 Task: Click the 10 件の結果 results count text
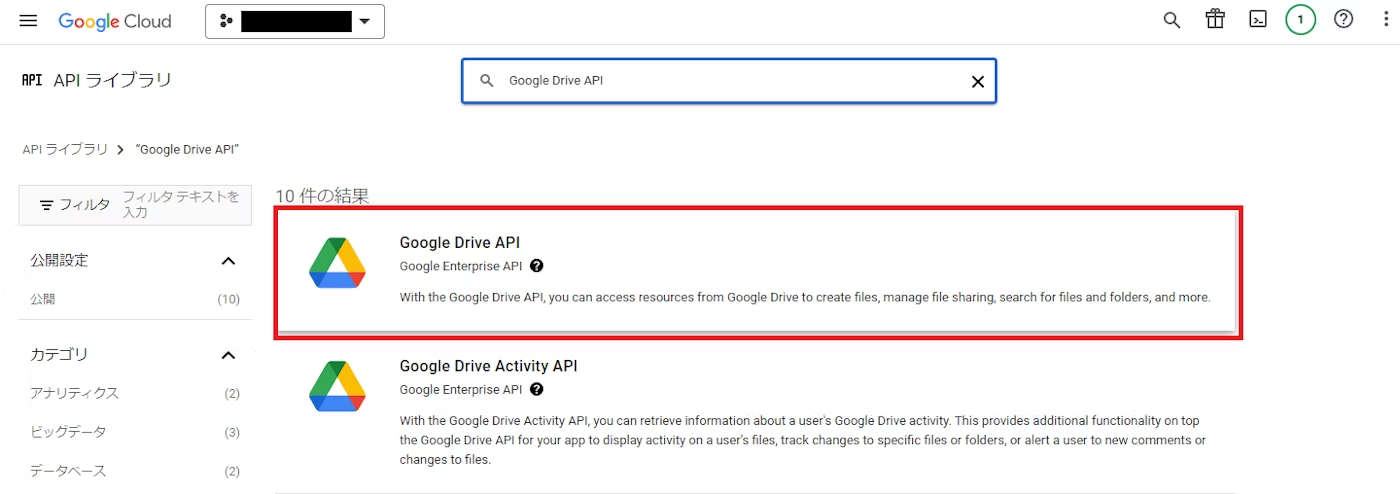pyautogui.click(x=322, y=196)
